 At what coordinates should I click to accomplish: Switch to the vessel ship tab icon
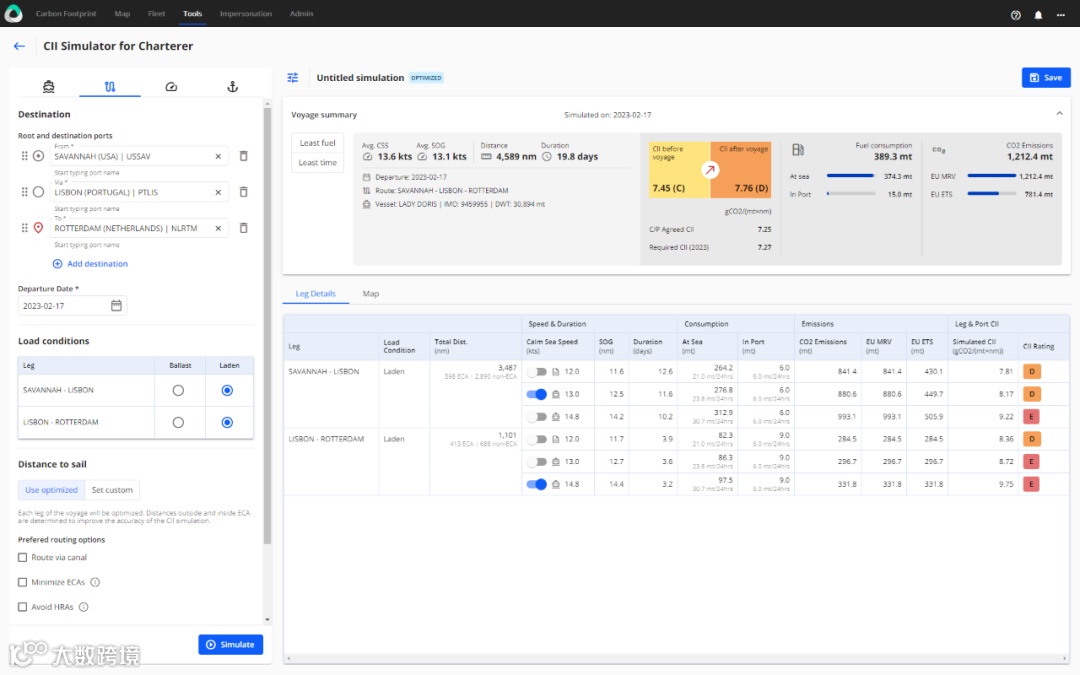48,86
